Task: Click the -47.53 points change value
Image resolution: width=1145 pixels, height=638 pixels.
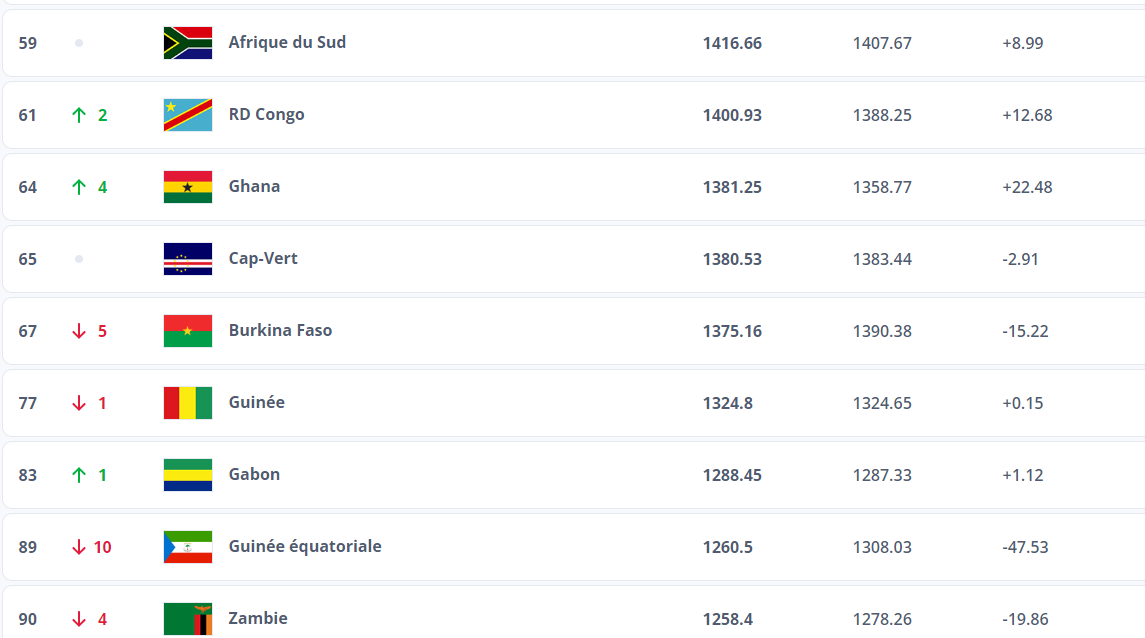Action: 1025,547
